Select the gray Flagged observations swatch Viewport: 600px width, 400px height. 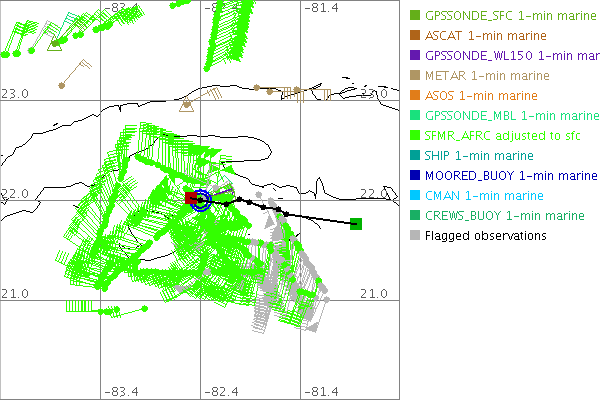(415, 236)
